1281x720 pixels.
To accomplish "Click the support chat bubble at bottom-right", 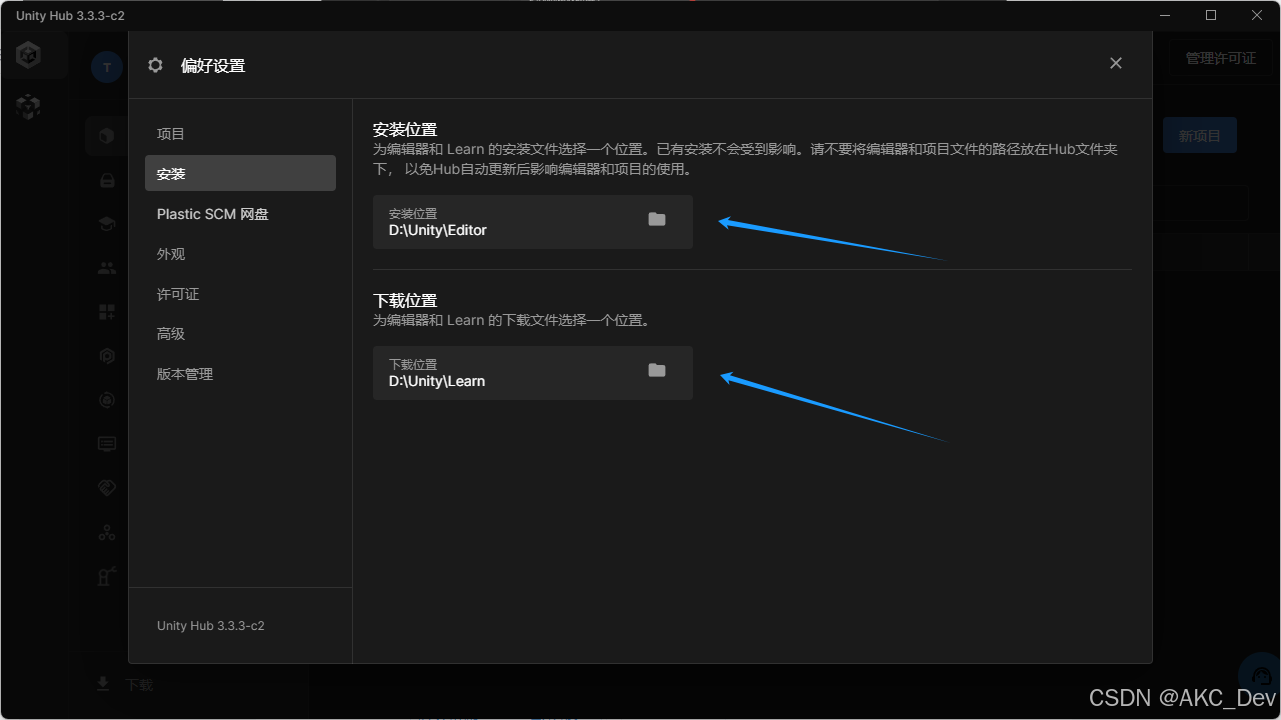I will click(x=1260, y=674).
